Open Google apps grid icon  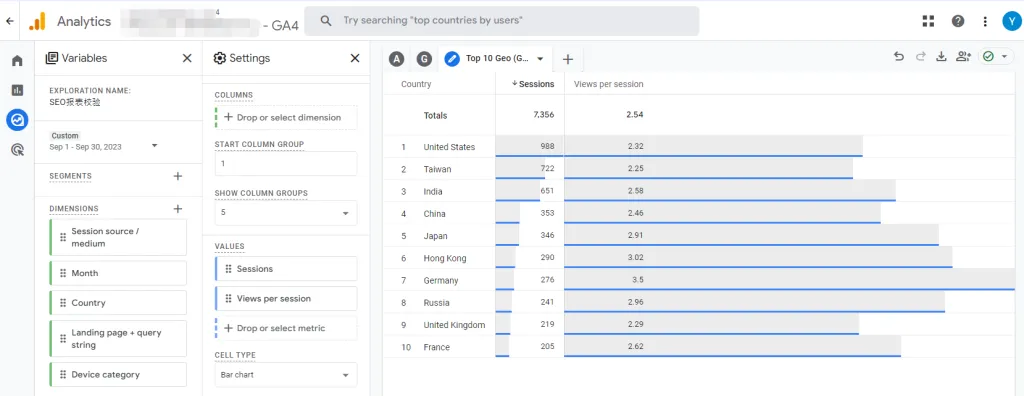(928, 21)
